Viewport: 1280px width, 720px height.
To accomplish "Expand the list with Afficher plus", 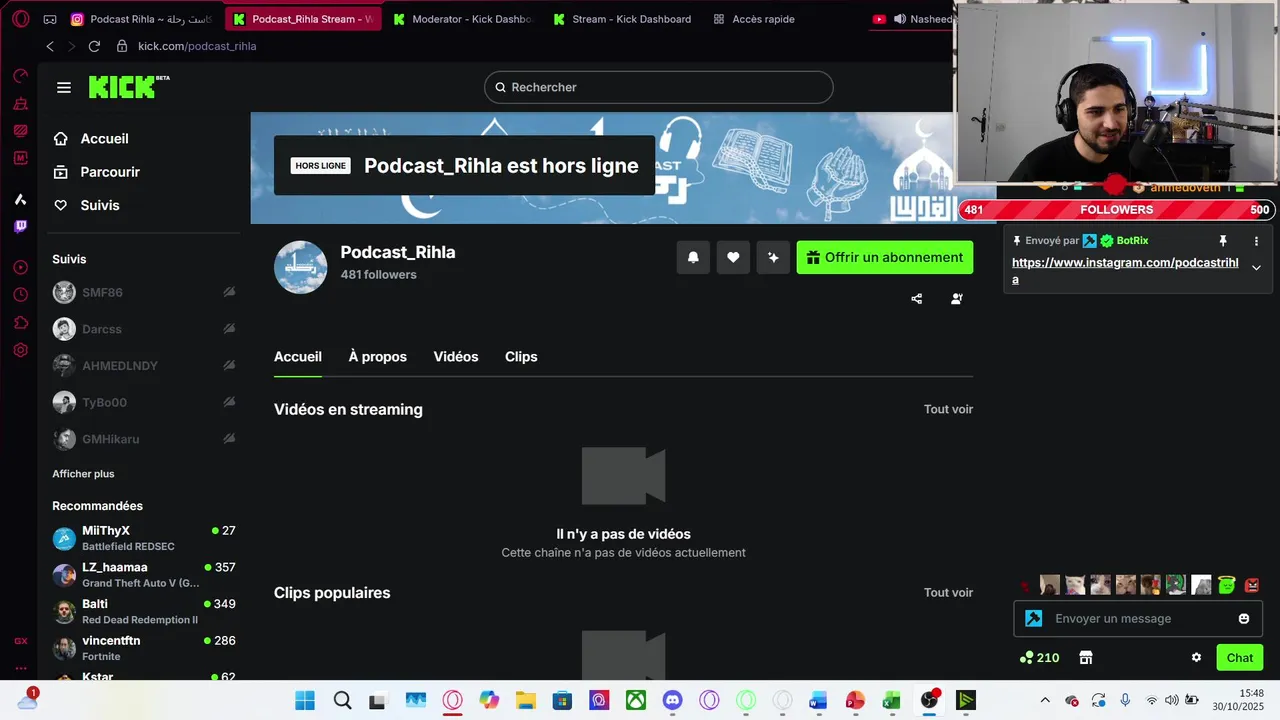I will coord(83,474).
